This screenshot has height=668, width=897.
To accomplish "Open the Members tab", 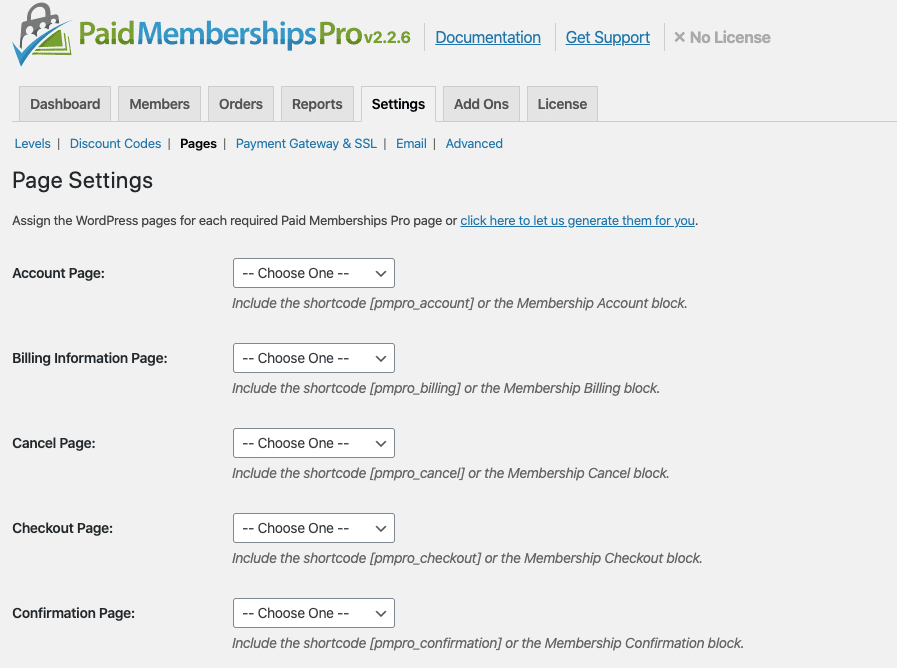I will click(159, 104).
